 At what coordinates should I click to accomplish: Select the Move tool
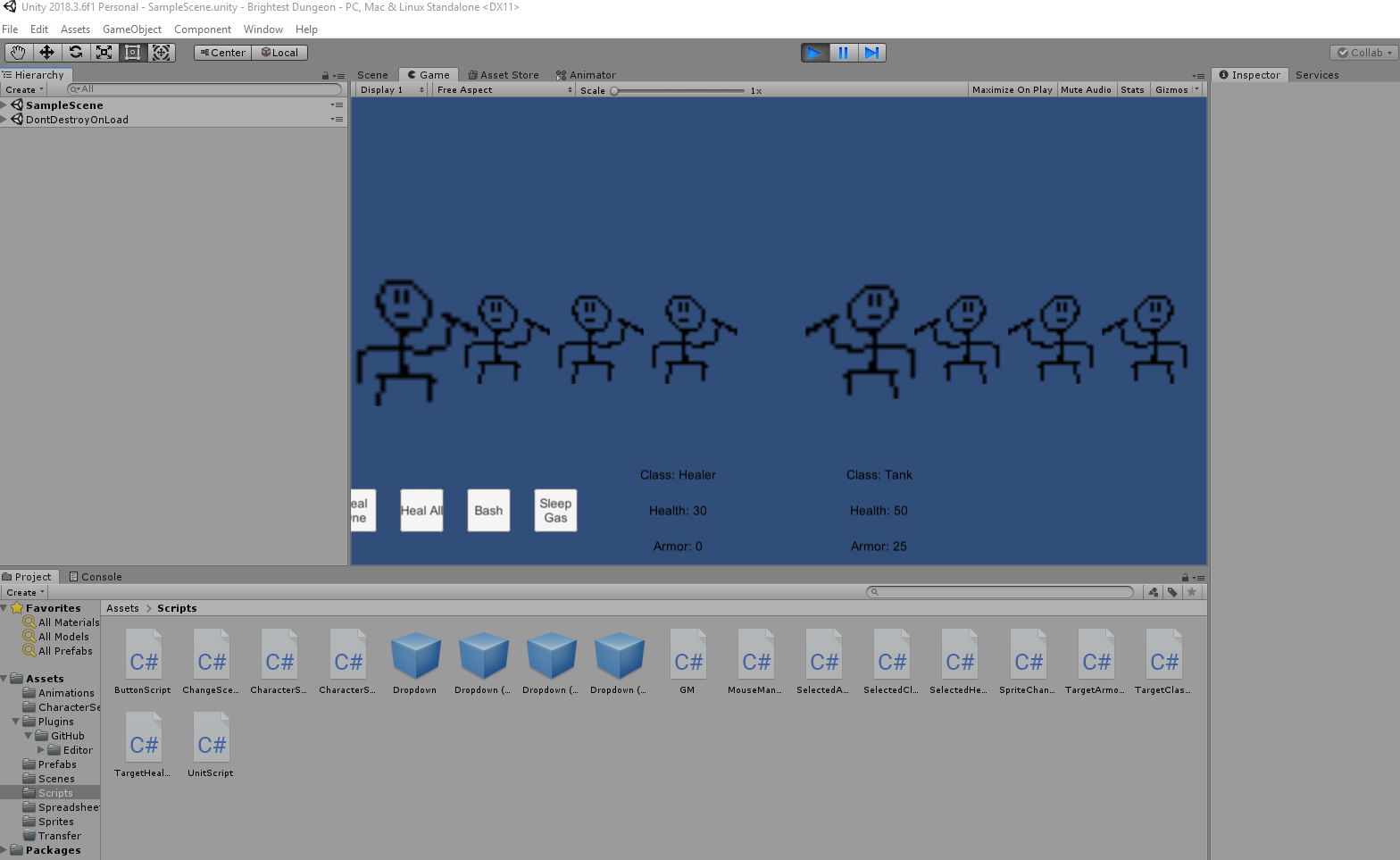tap(47, 53)
